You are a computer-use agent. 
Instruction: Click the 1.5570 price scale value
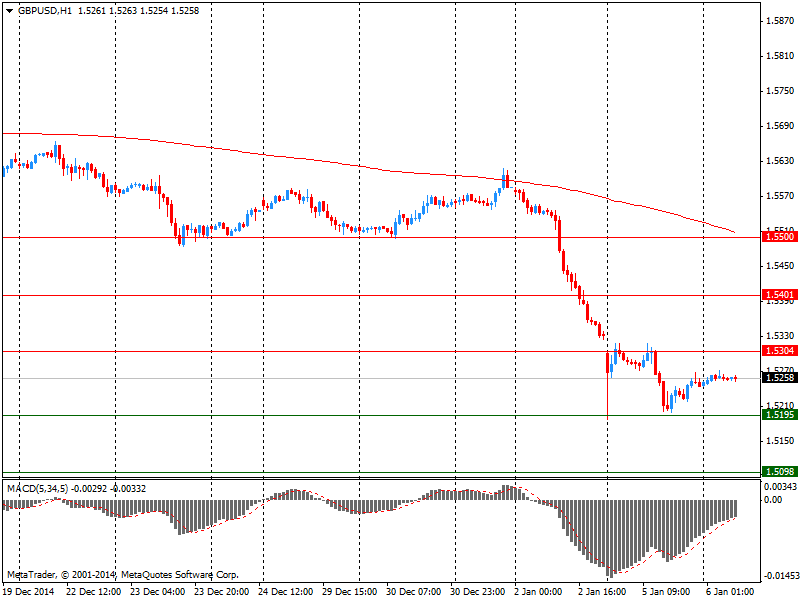tap(780, 196)
